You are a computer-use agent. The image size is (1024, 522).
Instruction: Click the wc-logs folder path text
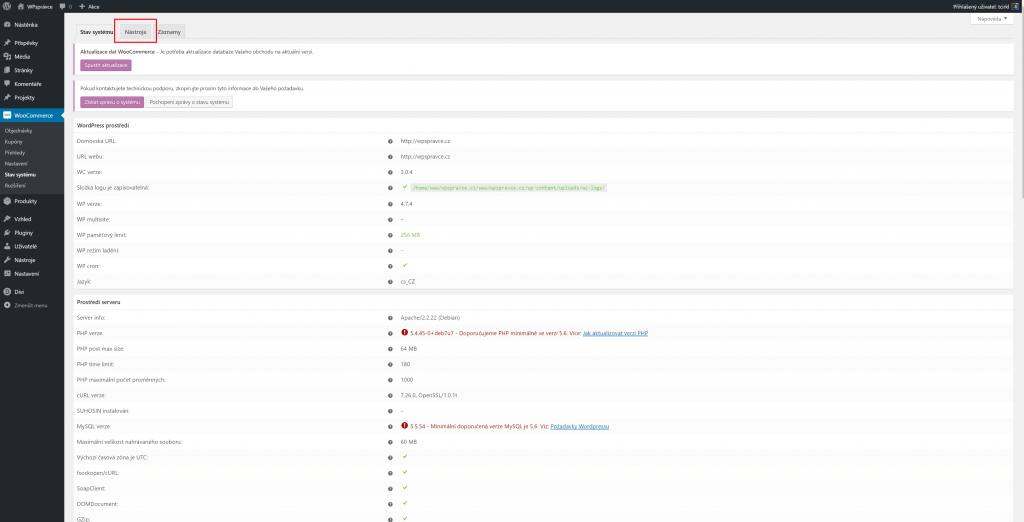[509, 188]
